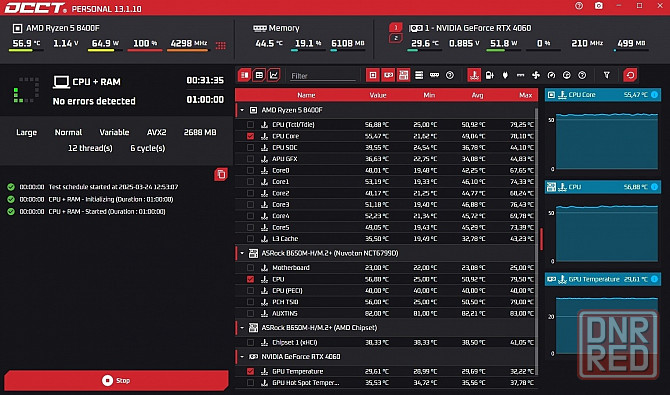670x395 pixels.
Task: Check the Motherboard temperature checkbox
Action: (250, 268)
